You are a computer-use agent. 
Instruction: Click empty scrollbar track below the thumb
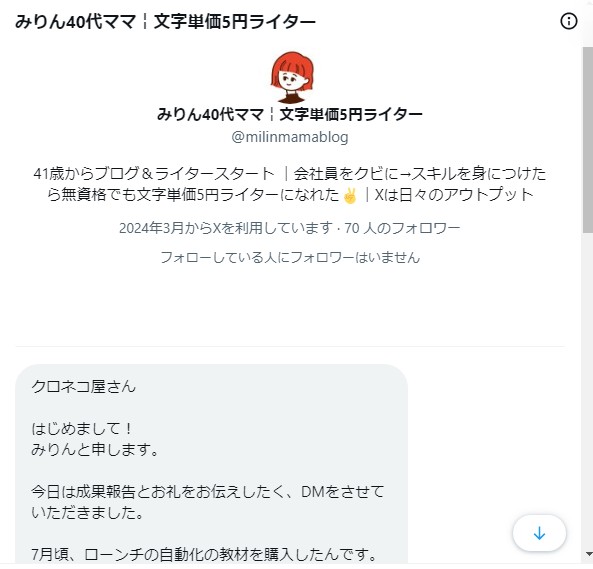click(588, 389)
